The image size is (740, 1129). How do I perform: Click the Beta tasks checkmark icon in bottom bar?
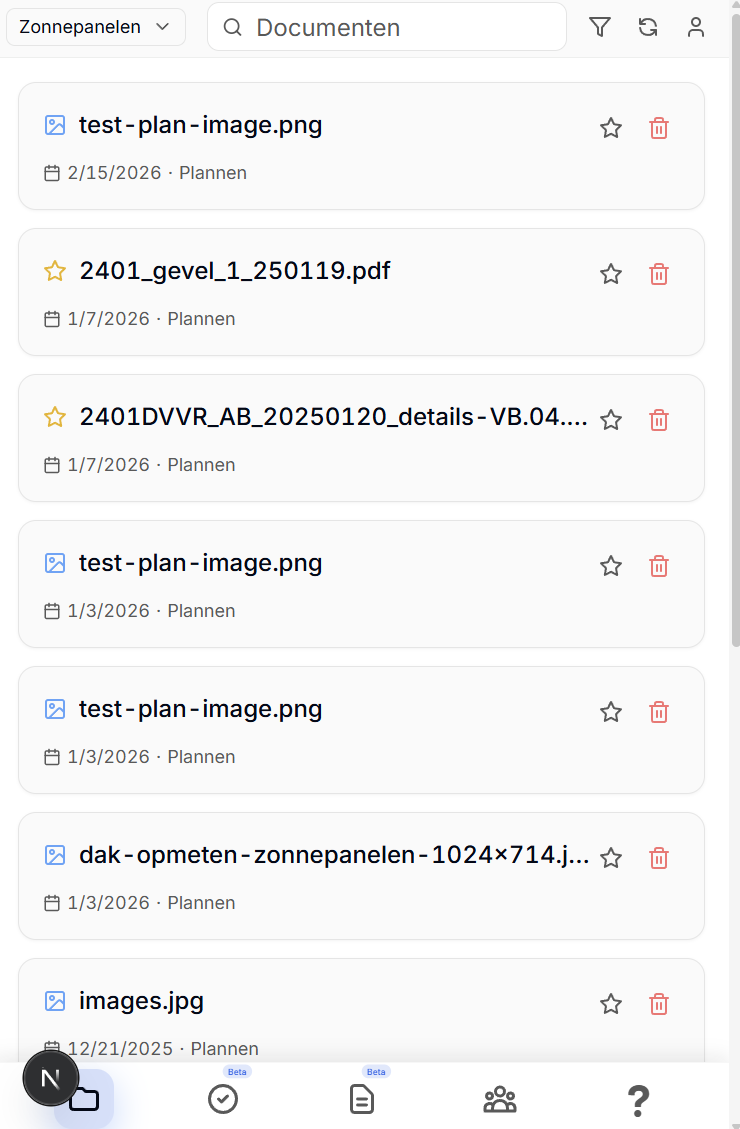click(x=223, y=1098)
